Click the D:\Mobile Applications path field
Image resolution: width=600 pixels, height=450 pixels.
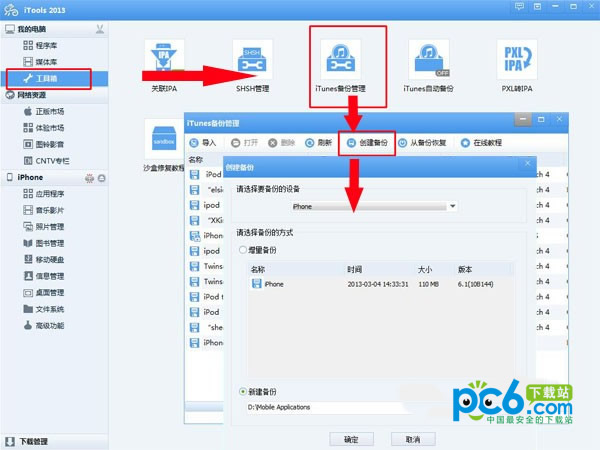click(329, 407)
